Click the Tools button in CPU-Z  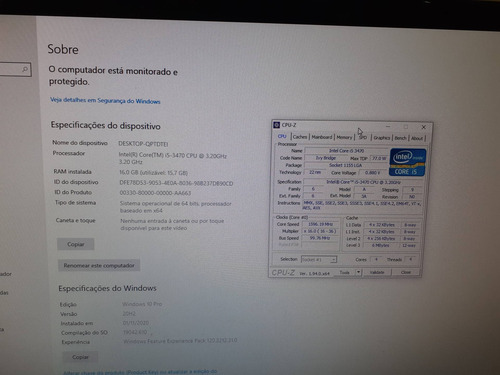(345, 273)
